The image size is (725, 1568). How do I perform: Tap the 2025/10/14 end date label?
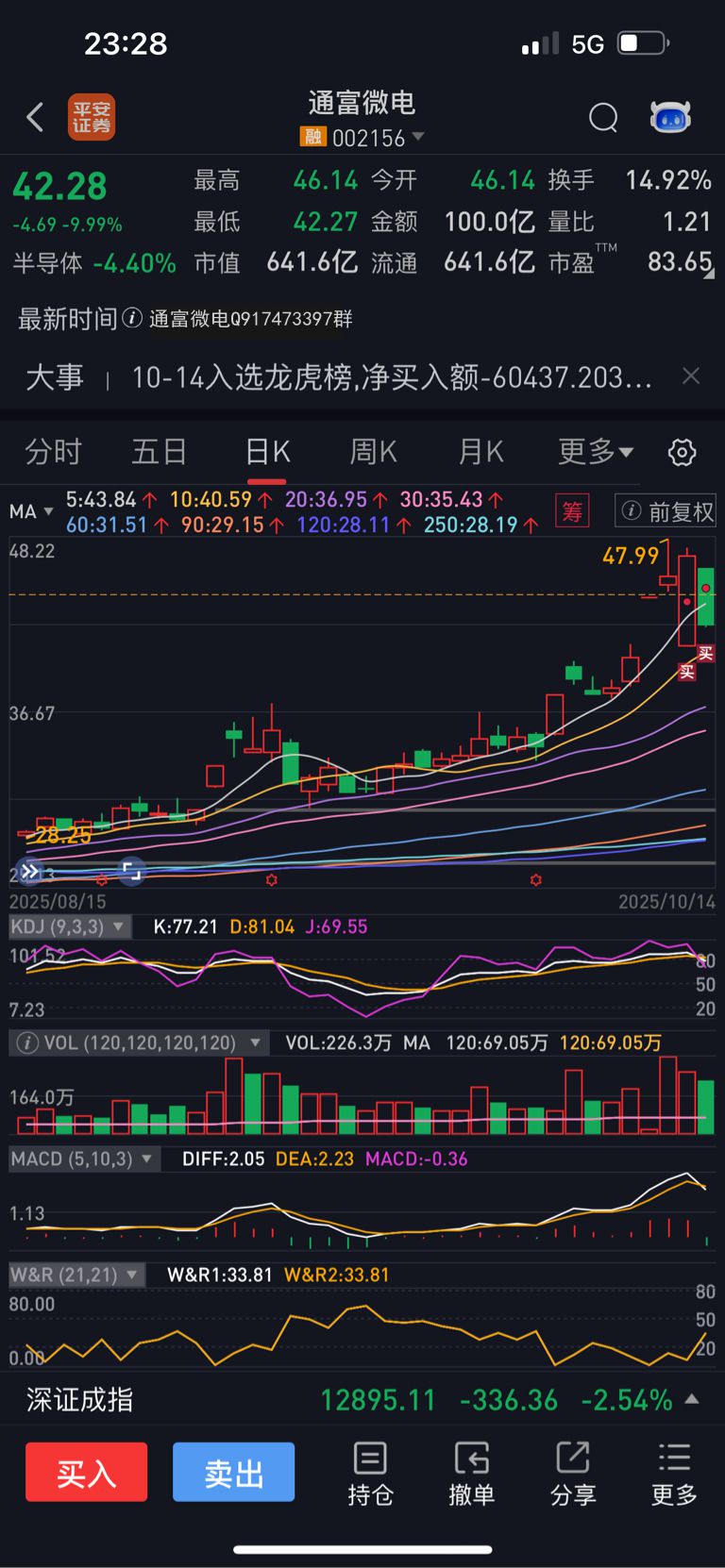(666, 902)
